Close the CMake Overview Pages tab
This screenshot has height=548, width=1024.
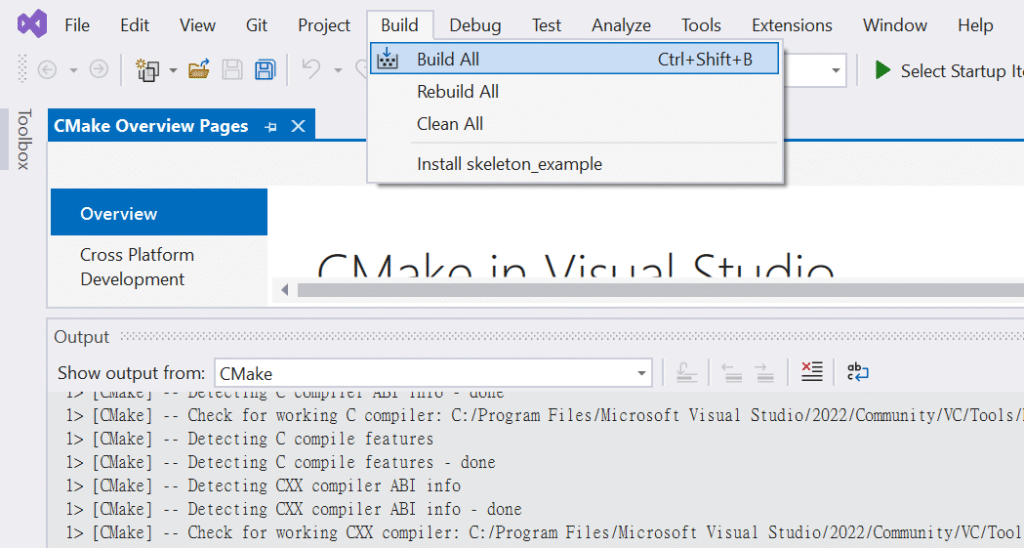point(298,126)
